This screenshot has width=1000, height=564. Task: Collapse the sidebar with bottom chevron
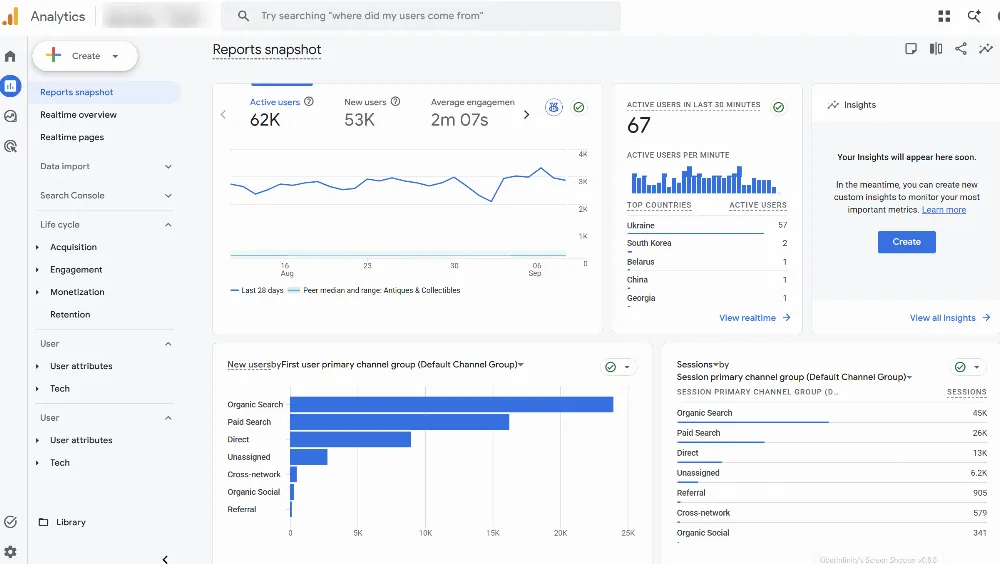165,560
